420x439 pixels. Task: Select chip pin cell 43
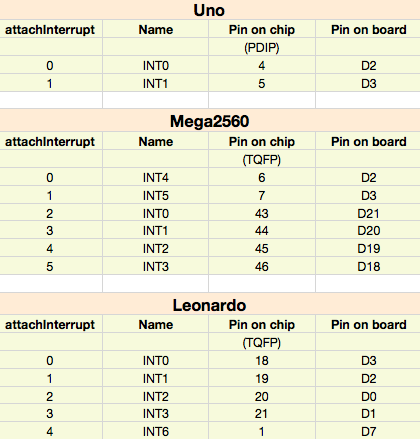point(262,214)
